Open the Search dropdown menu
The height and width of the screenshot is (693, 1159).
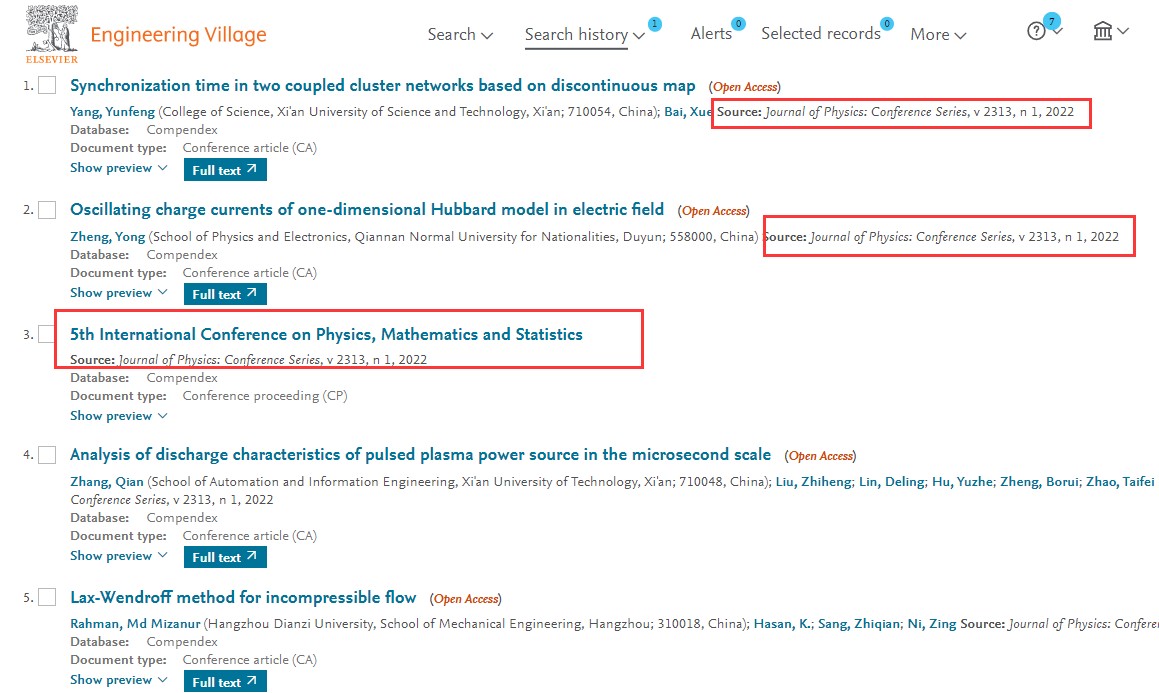pyautogui.click(x=460, y=35)
